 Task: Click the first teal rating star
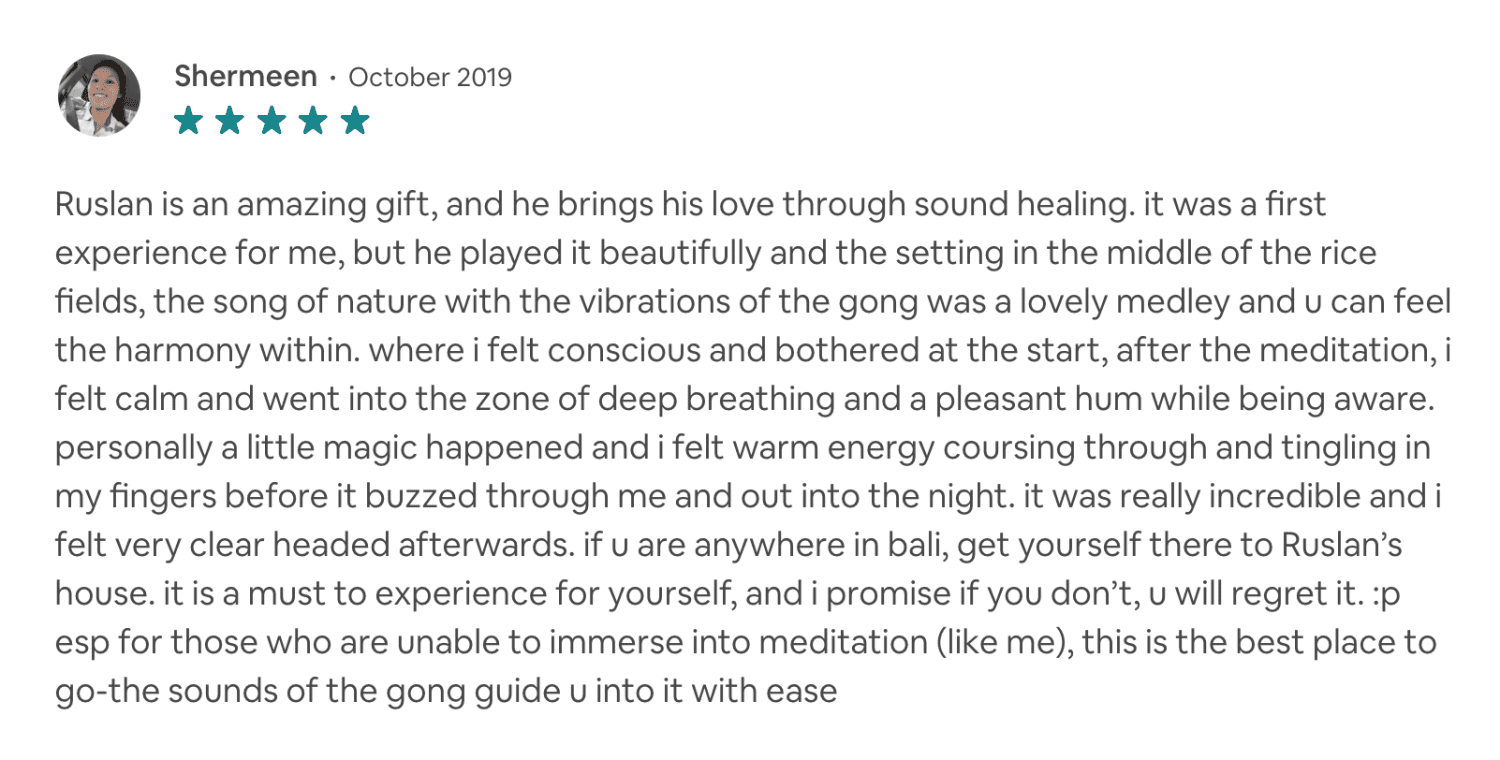(188, 122)
